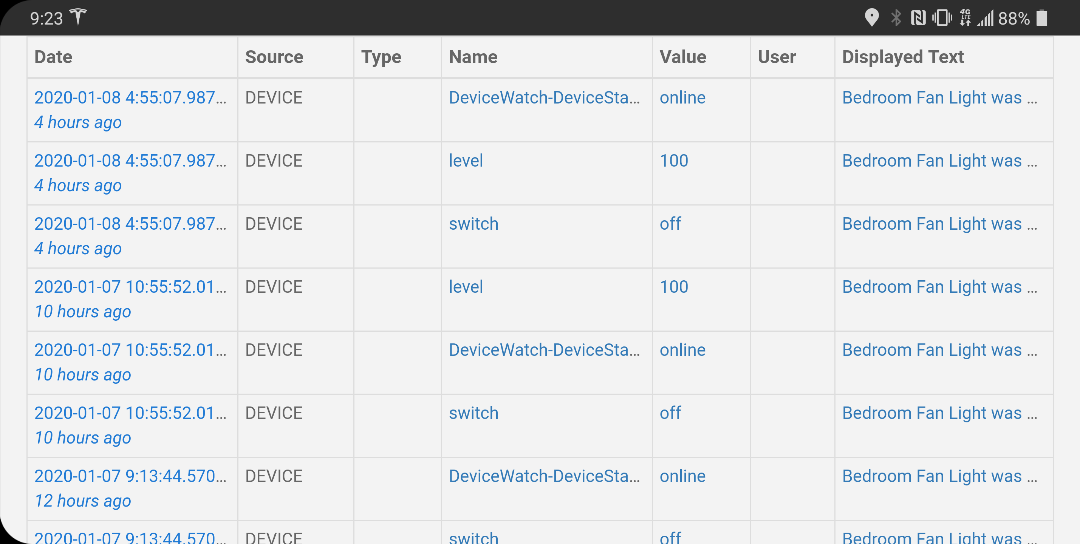Click online value in 10-hours-ago row
Viewport: 1080px width, 544px height.
pyautogui.click(x=683, y=350)
